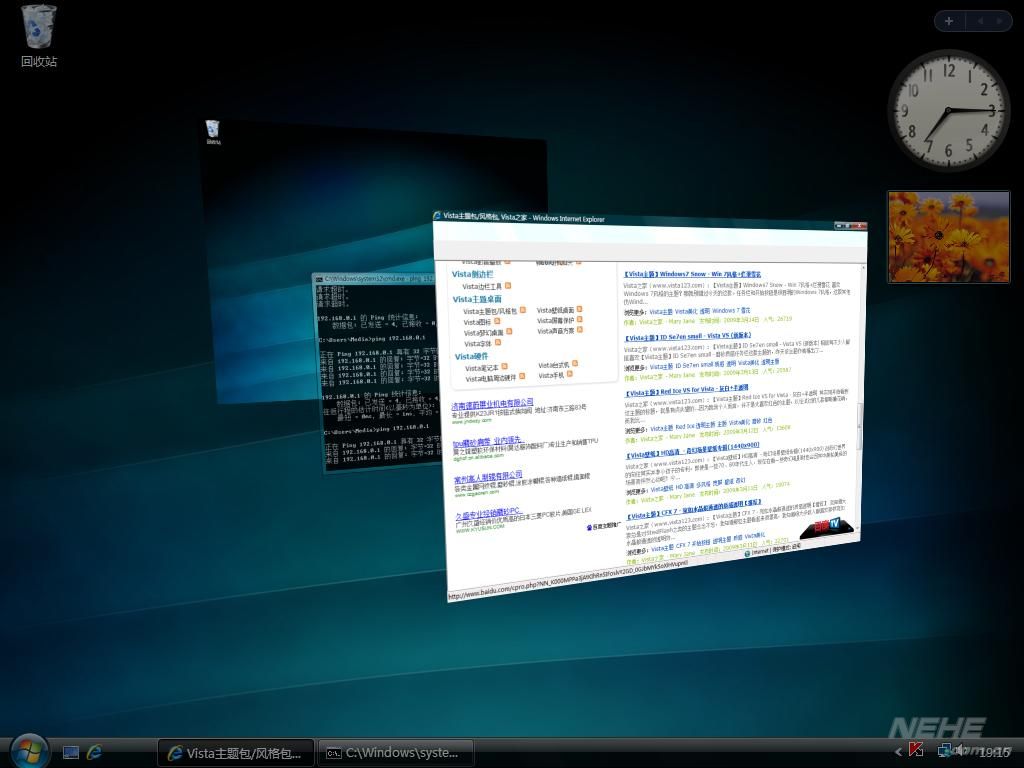The image size is (1024, 768).
Task: Open the ID Se7en small Vista VS article link
Action: pyautogui.click(x=688, y=337)
